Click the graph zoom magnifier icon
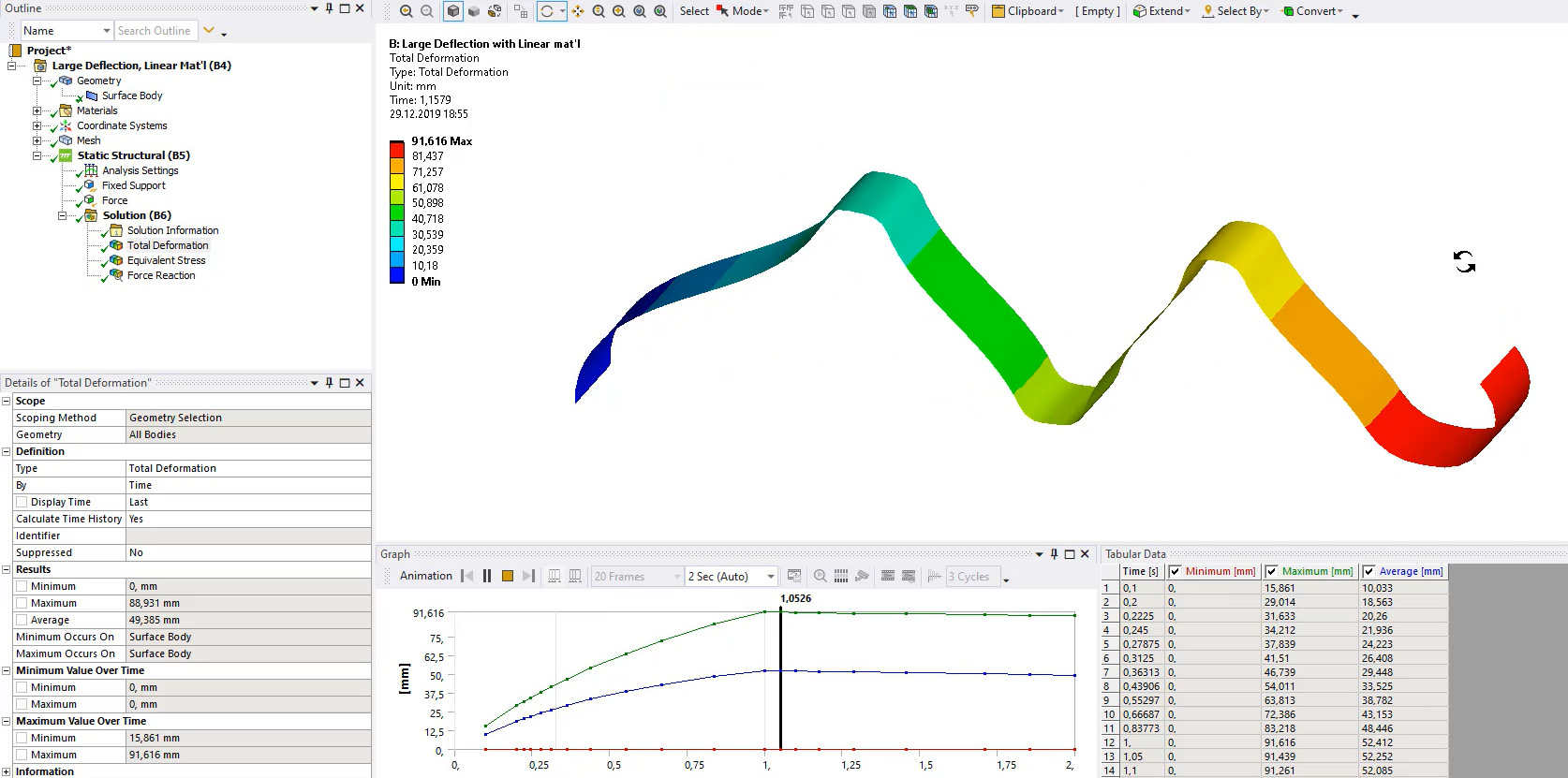1568x778 pixels. pos(821,576)
